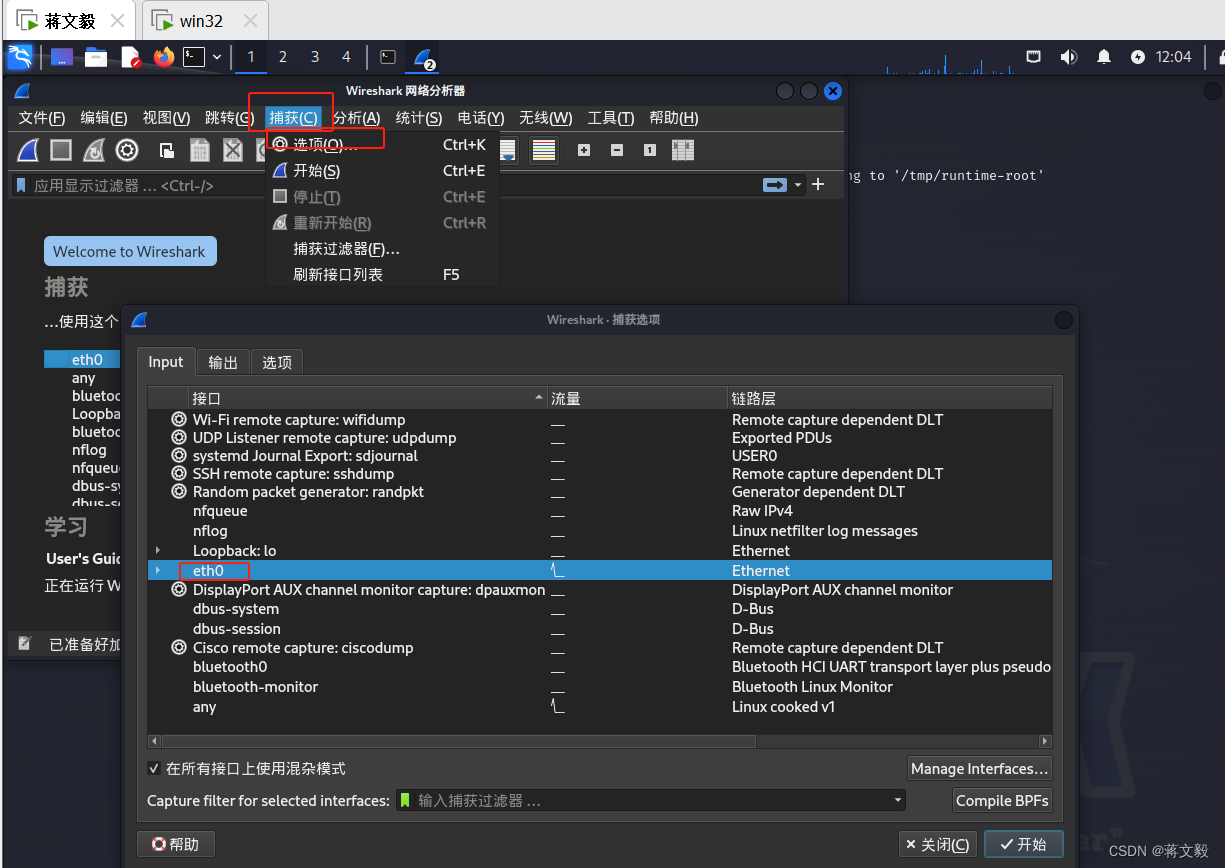Select the bluetooth-monitor interface row
This screenshot has width=1225, height=868.
tap(599, 687)
